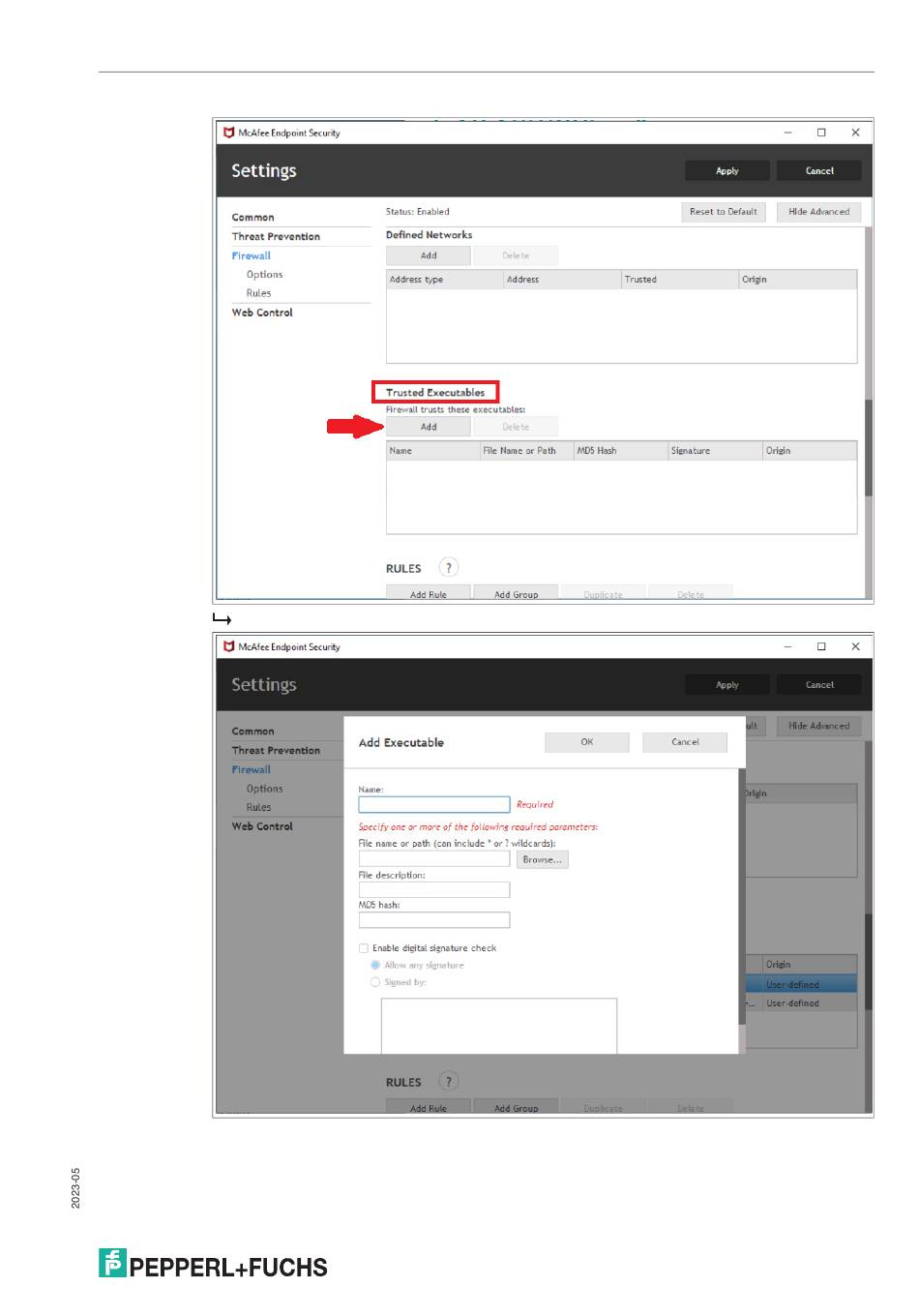
Task: Click Reset to Default button
Action: pos(724,212)
